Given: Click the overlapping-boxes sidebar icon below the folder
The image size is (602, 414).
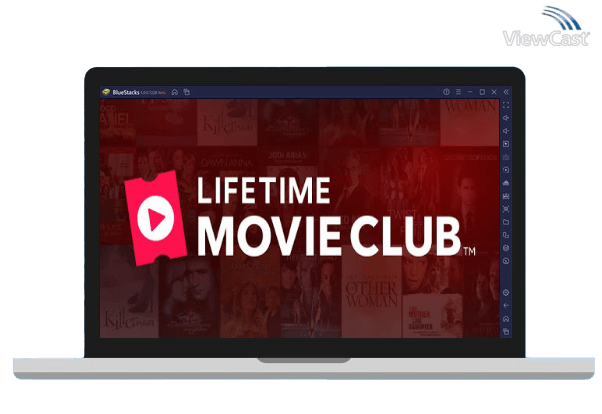Looking at the screenshot, I should click(x=506, y=235).
